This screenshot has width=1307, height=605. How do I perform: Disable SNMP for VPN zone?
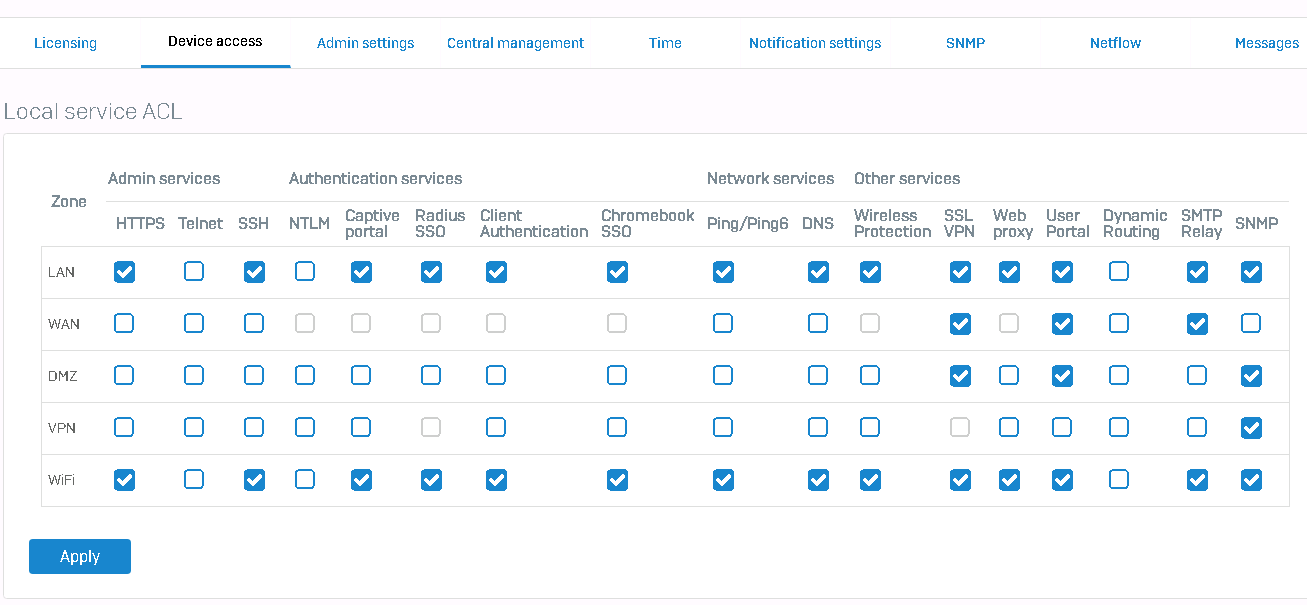tap(1250, 428)
